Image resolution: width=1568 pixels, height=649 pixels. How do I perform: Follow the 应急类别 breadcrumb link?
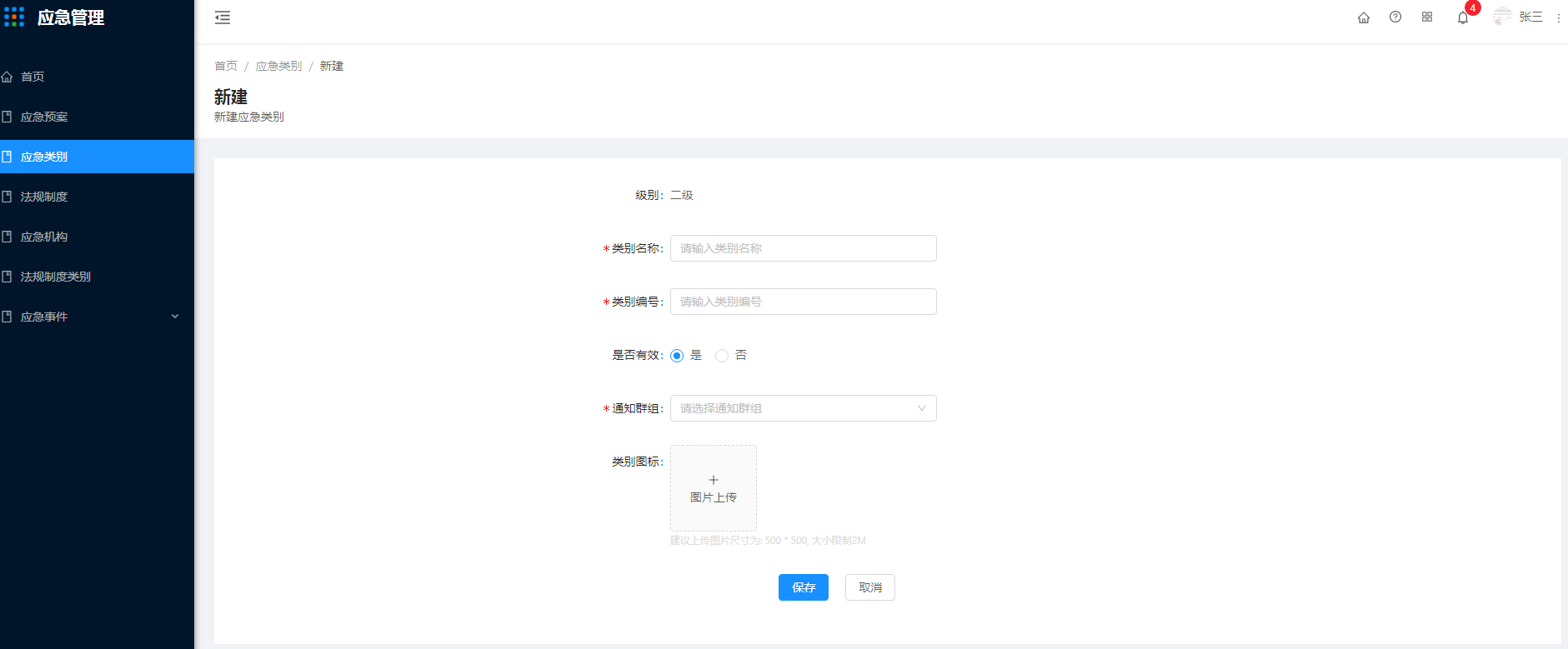pyautogui.click(x=278, y=66)
